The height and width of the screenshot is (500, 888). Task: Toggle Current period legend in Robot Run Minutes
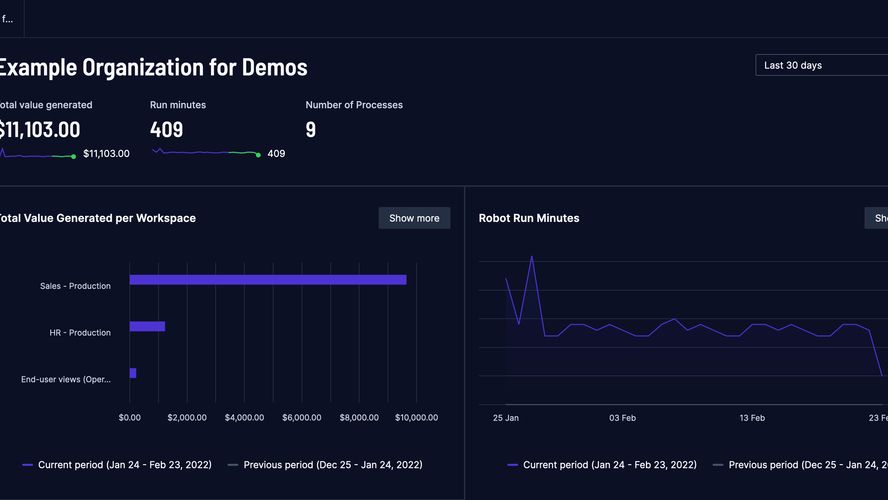(602, 465)
